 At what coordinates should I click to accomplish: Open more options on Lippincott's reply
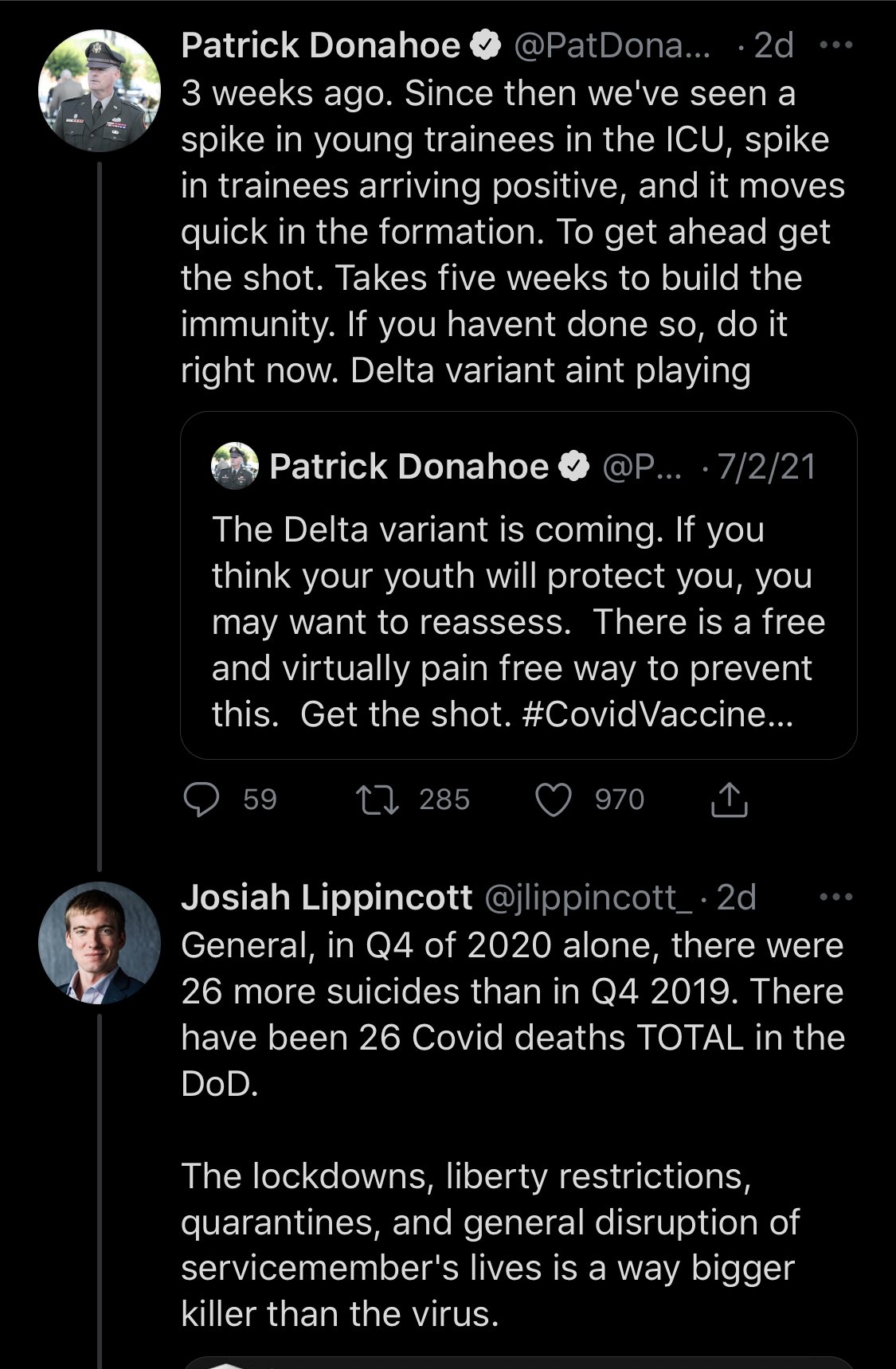[836, 898]
